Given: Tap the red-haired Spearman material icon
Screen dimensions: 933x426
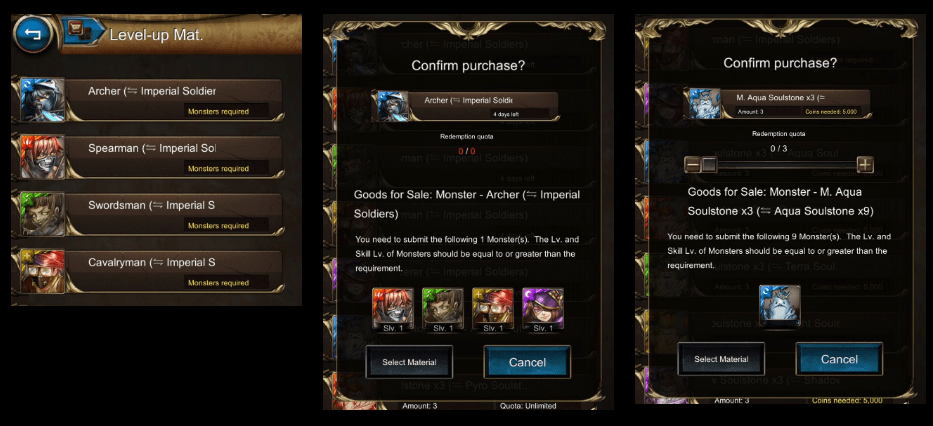Looking at the screenshot, I should coord(393,309).
